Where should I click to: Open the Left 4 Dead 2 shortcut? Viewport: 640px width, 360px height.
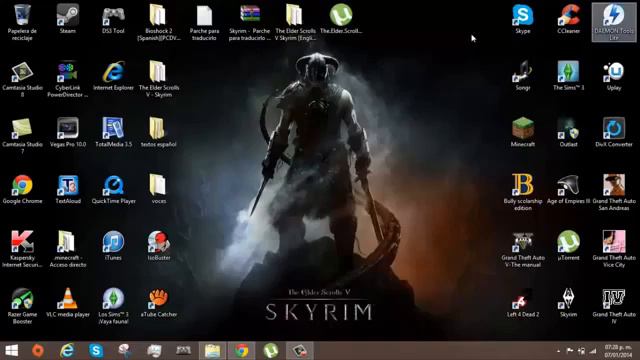click(523, 303)
